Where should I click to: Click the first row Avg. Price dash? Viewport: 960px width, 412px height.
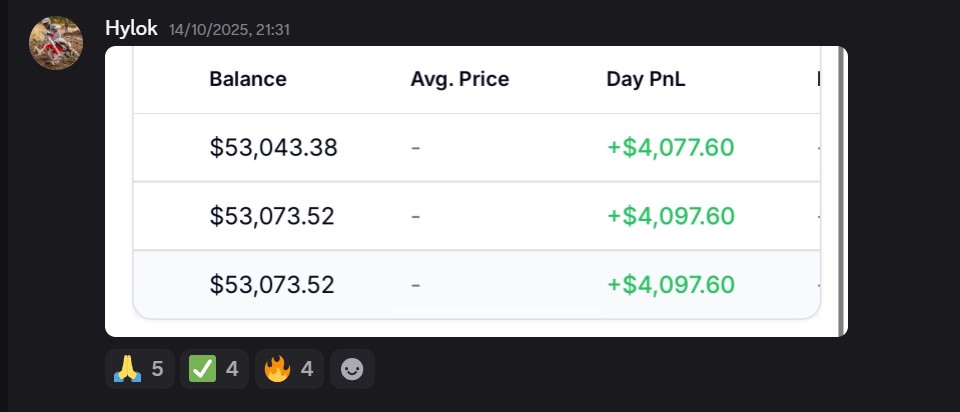[x=415, y=148]
